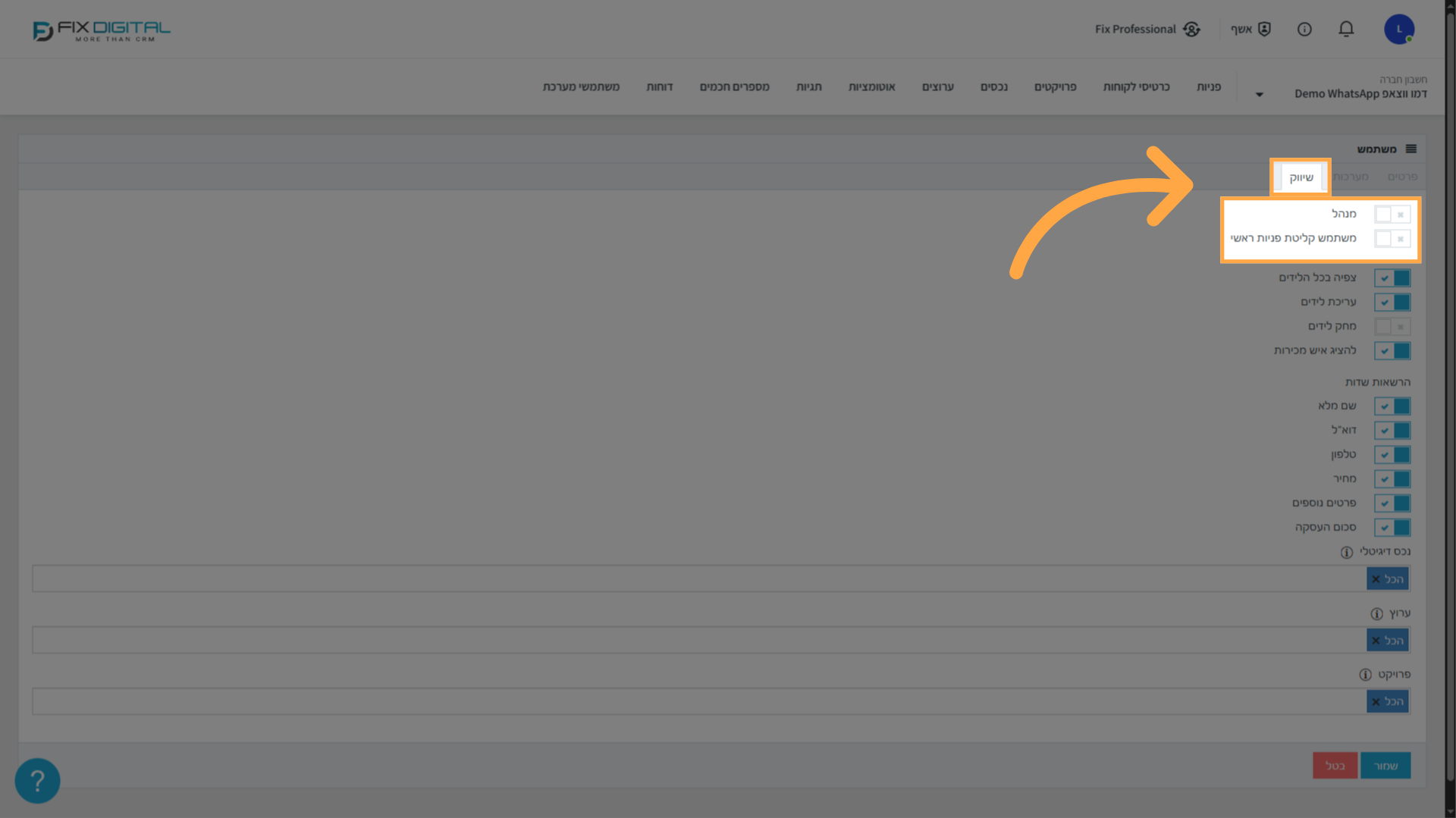Viewport: 1456px width, 818px height.
Task: Open the נכס דיגיטלי selection field
Action: coord(721,578)
